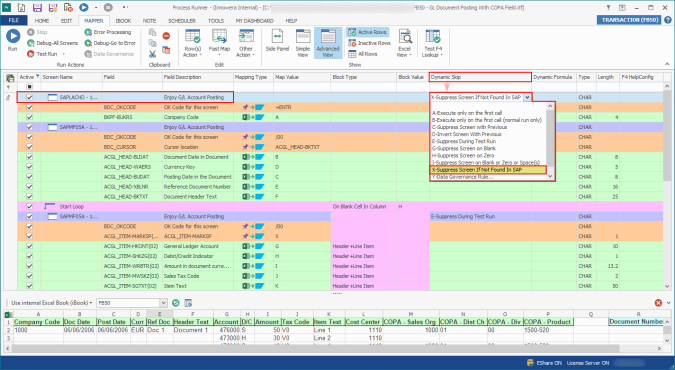Image resolution: width=675 pixels, height=370 pixels.
Task: Switch to Simple View
Action: (303, 43)
